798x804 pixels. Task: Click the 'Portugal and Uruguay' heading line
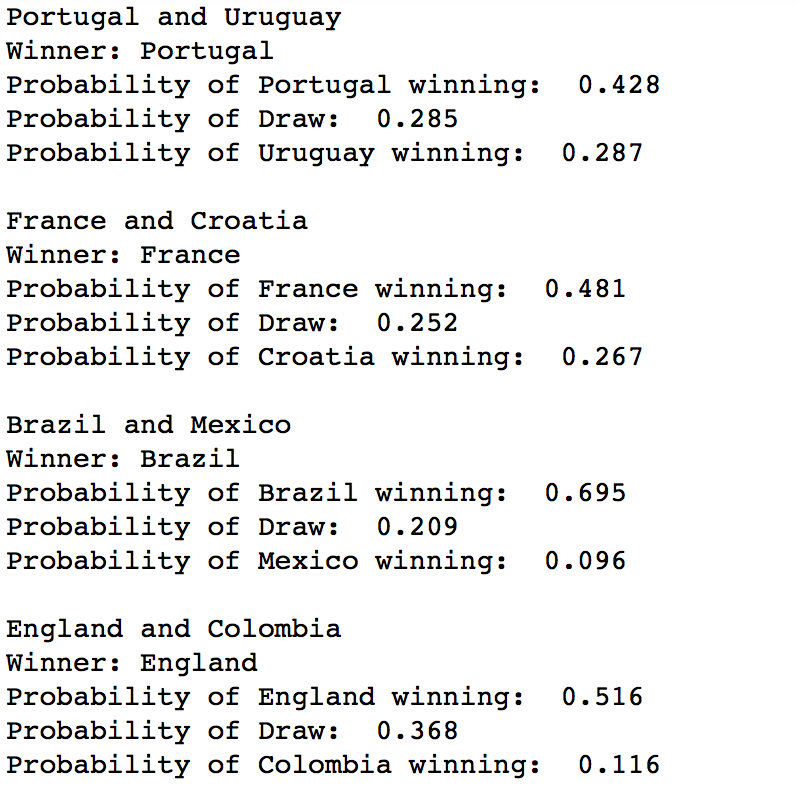tap(173, 18)
